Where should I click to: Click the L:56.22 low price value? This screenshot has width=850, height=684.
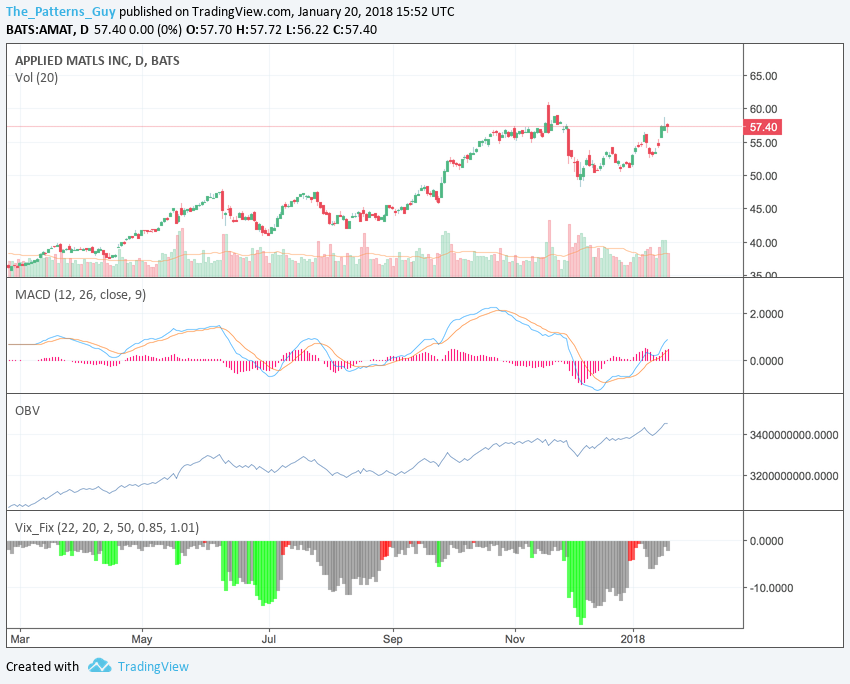pyautogui.click(x=307, y=30)
